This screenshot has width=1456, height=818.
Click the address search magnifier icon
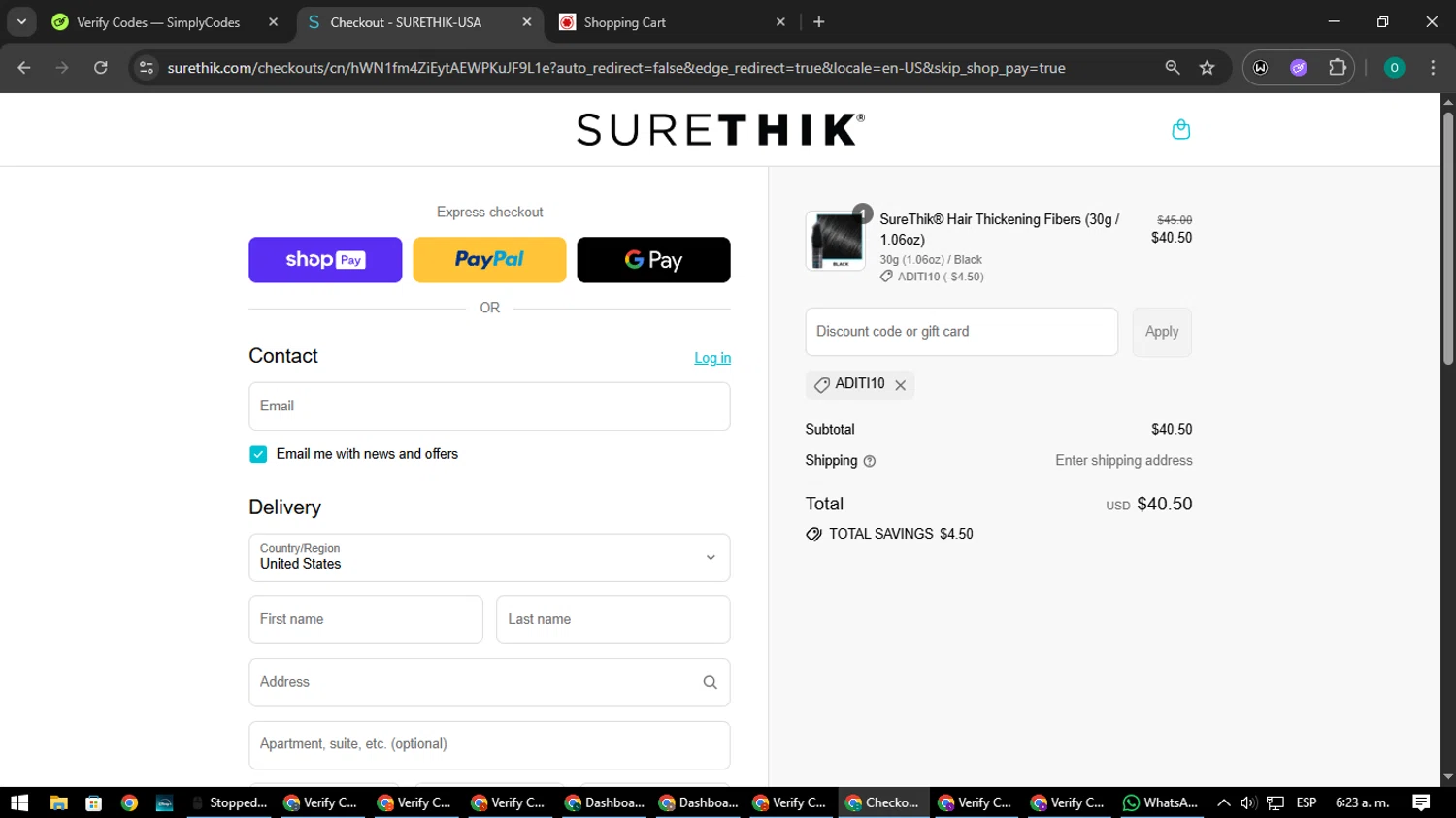click(x=710, y=682)
